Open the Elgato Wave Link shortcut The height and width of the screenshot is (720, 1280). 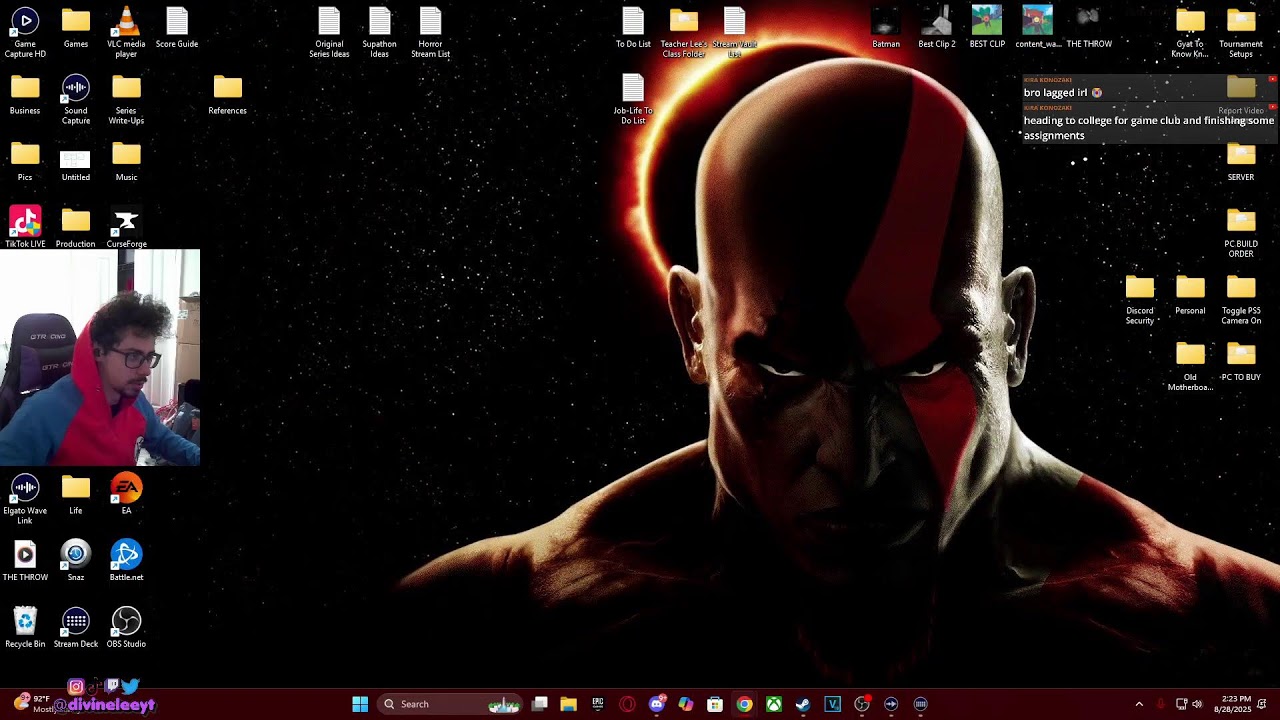coord(25,499)
